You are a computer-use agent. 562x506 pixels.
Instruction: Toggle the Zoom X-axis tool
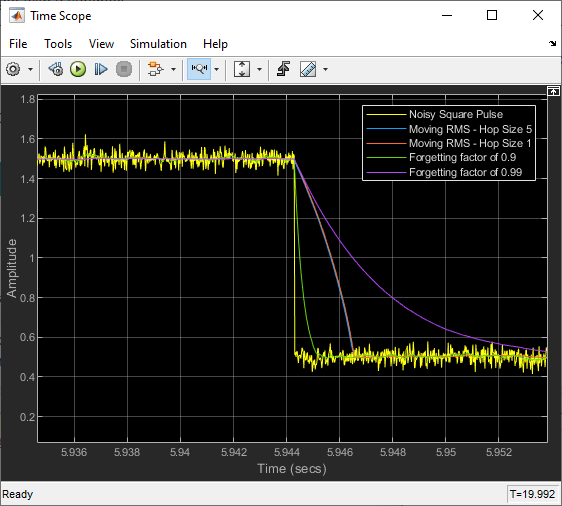point(199,69)
